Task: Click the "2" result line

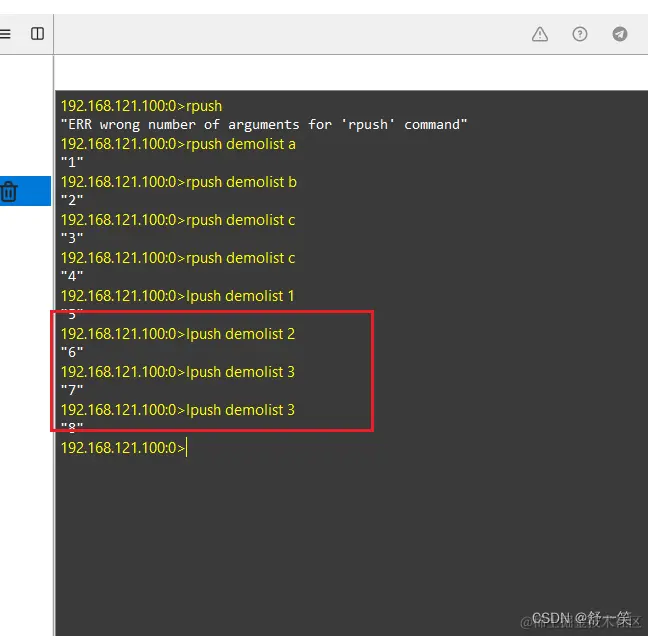Action: (72, 200)
